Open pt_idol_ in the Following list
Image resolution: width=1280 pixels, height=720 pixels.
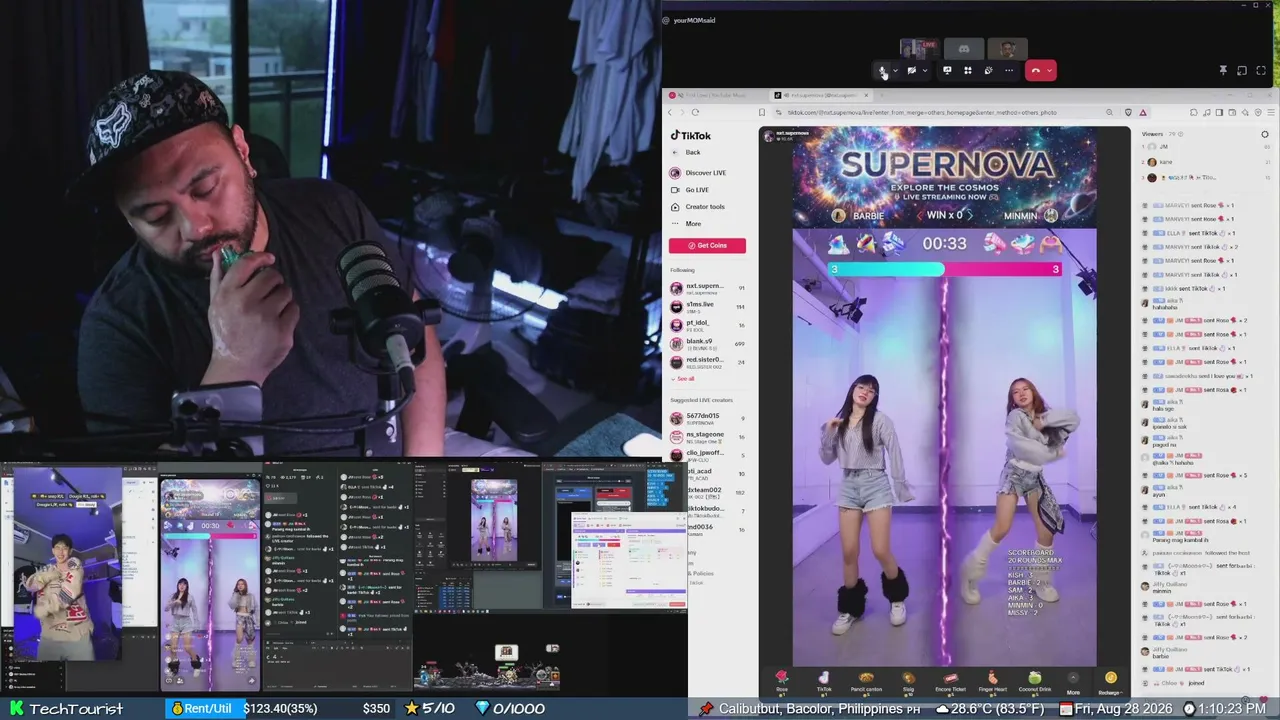[707, 325]
